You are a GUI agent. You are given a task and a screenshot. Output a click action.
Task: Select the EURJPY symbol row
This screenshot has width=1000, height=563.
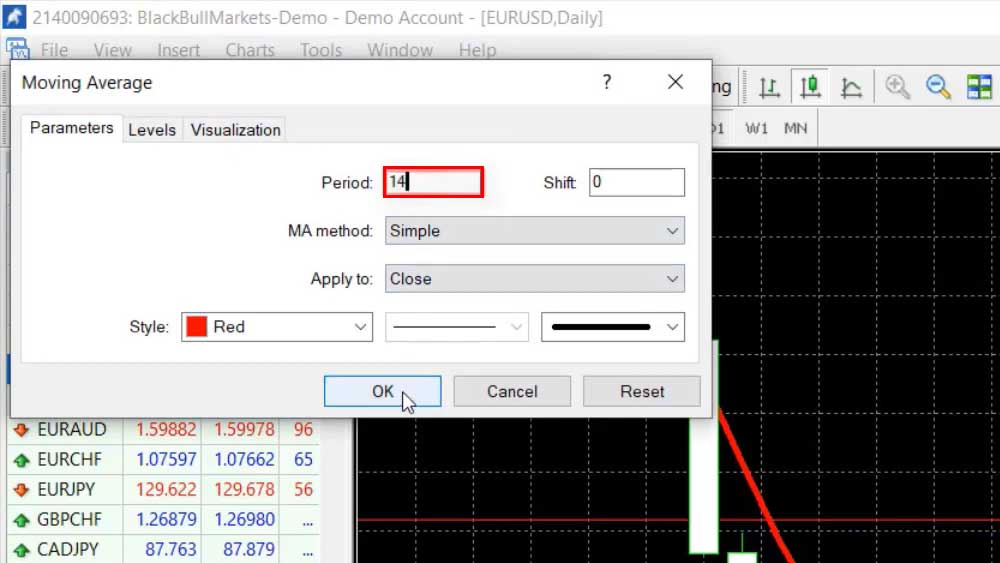(163, 490)
